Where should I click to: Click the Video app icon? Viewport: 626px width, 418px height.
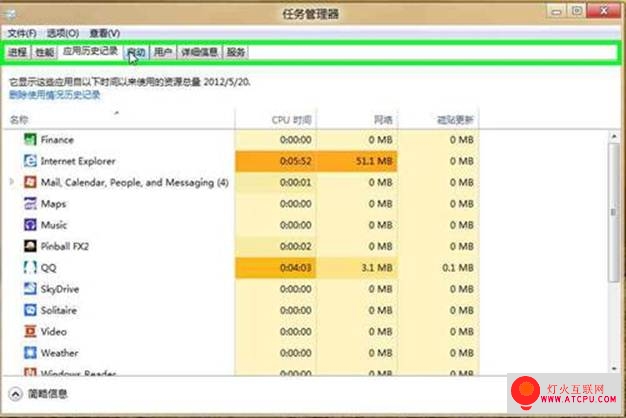pos(30,331)
